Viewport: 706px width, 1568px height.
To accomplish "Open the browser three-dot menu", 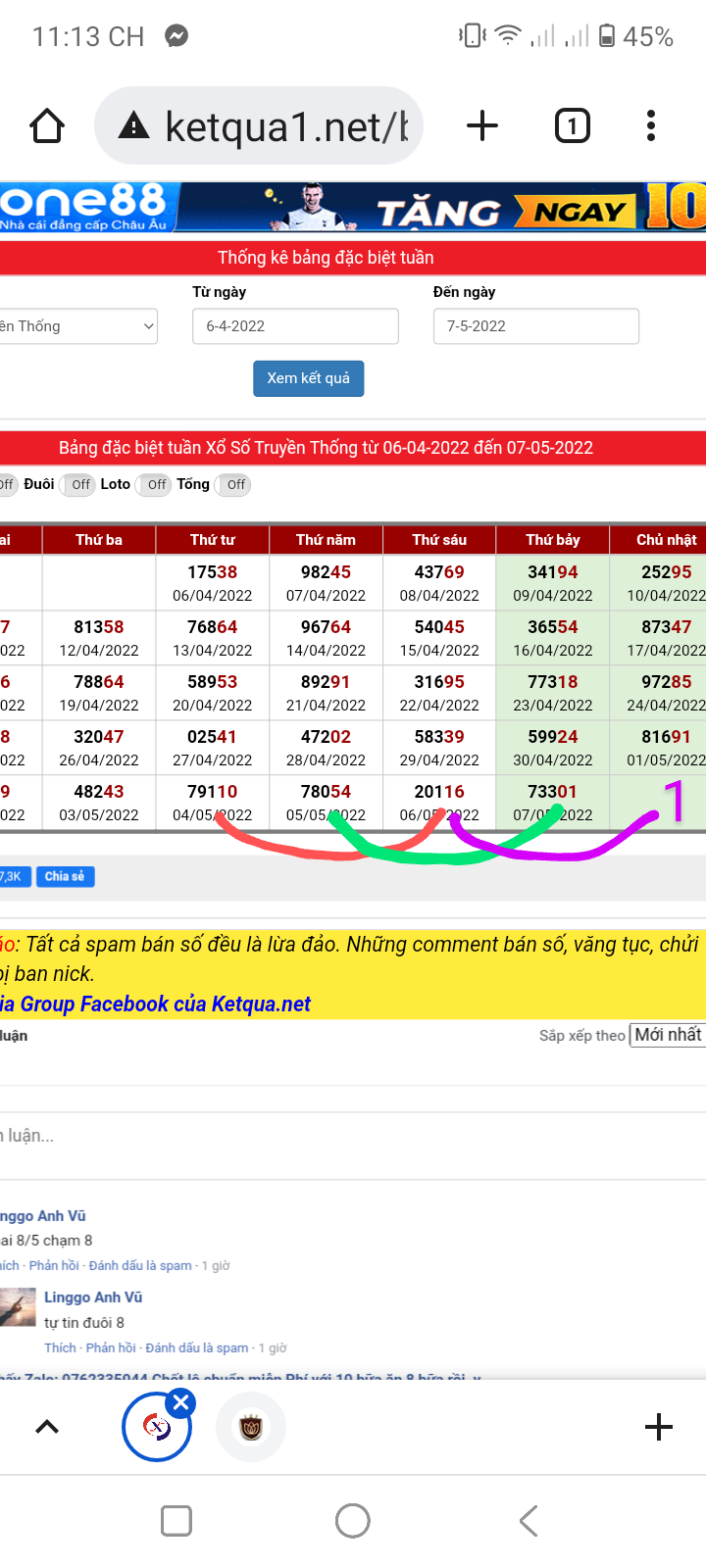I will (651, 125).
